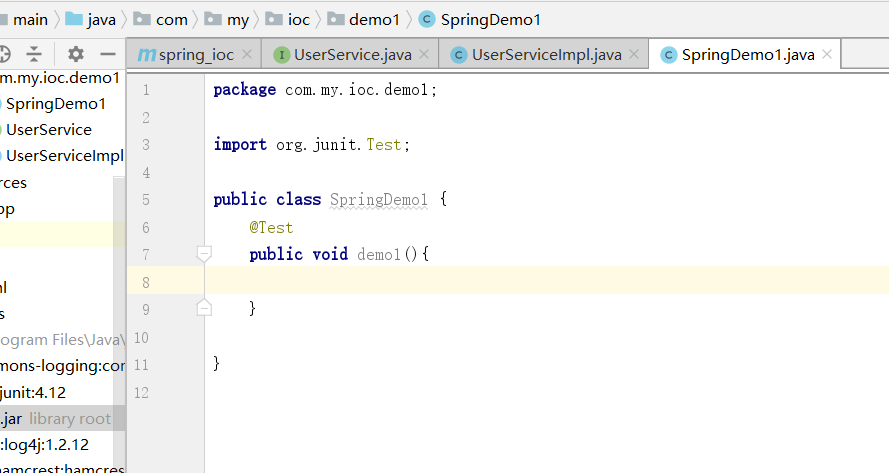
Task: Select SpringDemo1 in project tree
Action: point(56,104)
